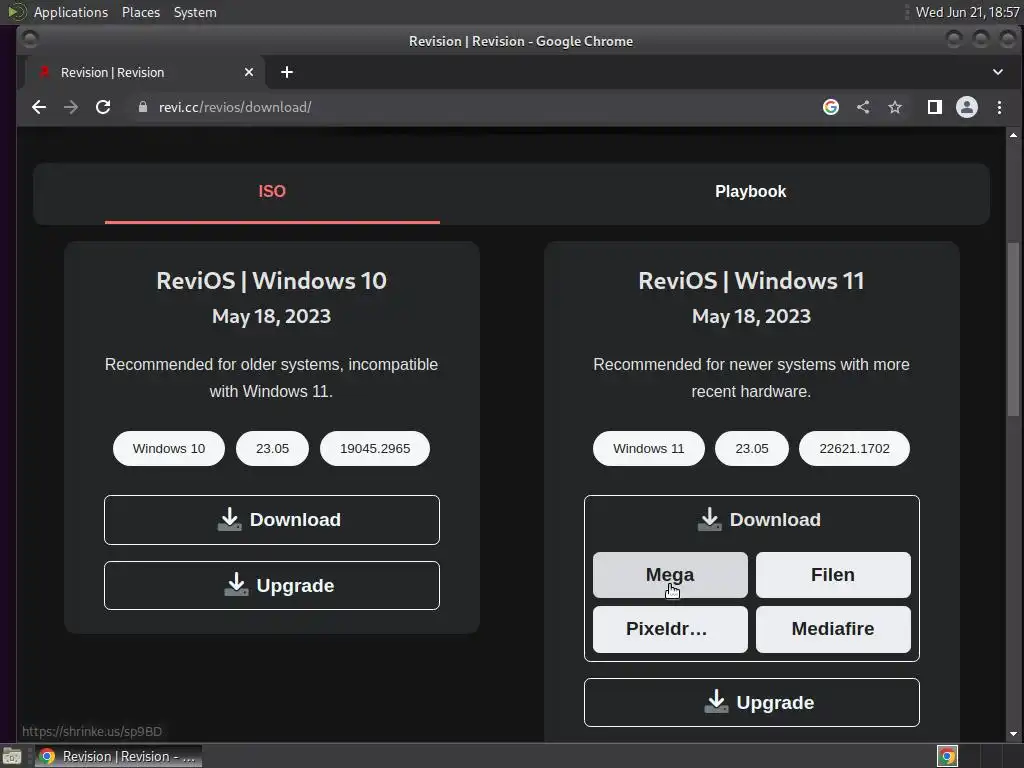The image size is (1024, 768).
Task: Open the Places menu
Action: [x=140, y=12]
